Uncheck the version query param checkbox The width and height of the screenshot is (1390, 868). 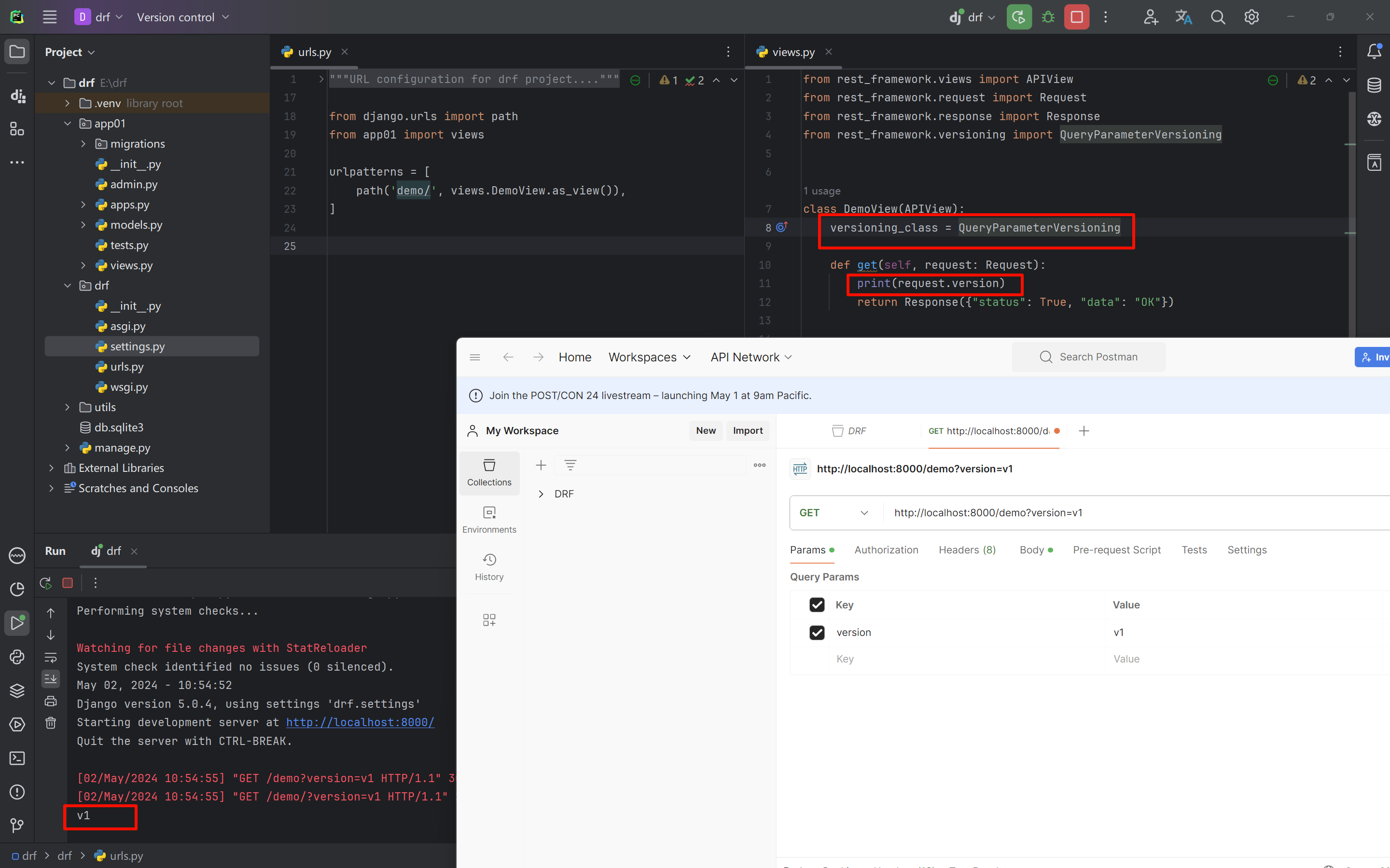(817, 632)
